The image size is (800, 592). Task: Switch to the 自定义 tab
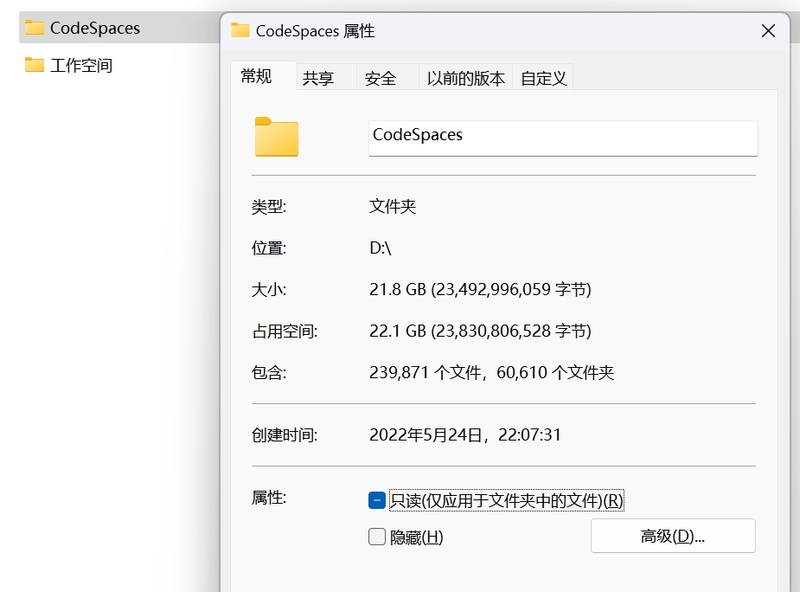pos(543,78)
